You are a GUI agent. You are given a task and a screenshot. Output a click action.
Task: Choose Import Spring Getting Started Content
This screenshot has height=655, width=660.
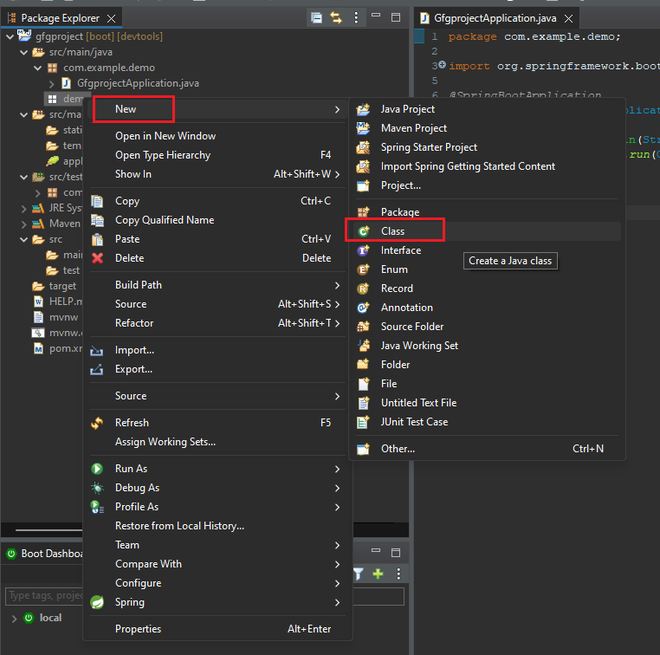(x=468, y=167)
